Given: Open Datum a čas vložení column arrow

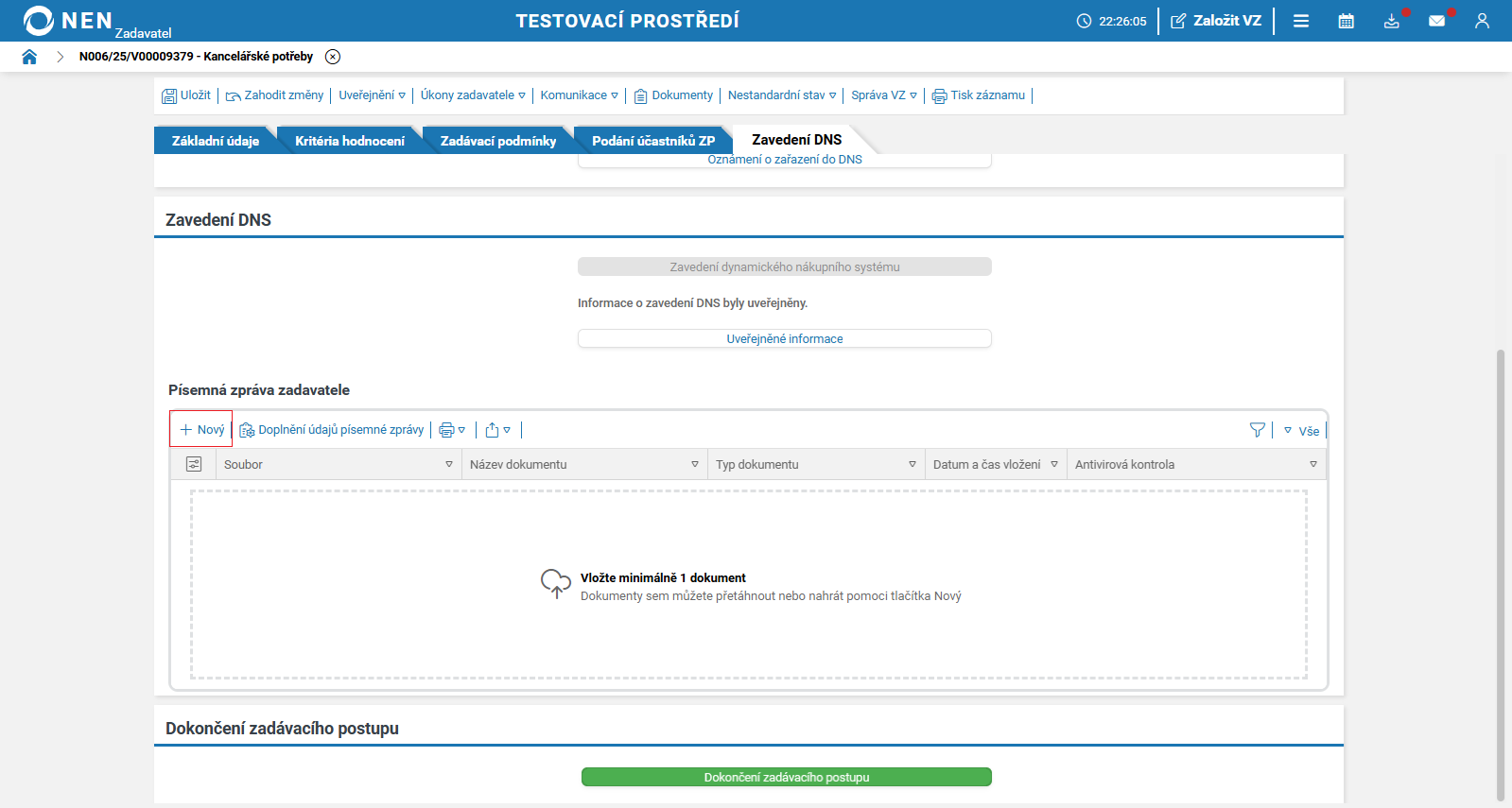Looking at the screenshot, I should [x=1054, y=464].
